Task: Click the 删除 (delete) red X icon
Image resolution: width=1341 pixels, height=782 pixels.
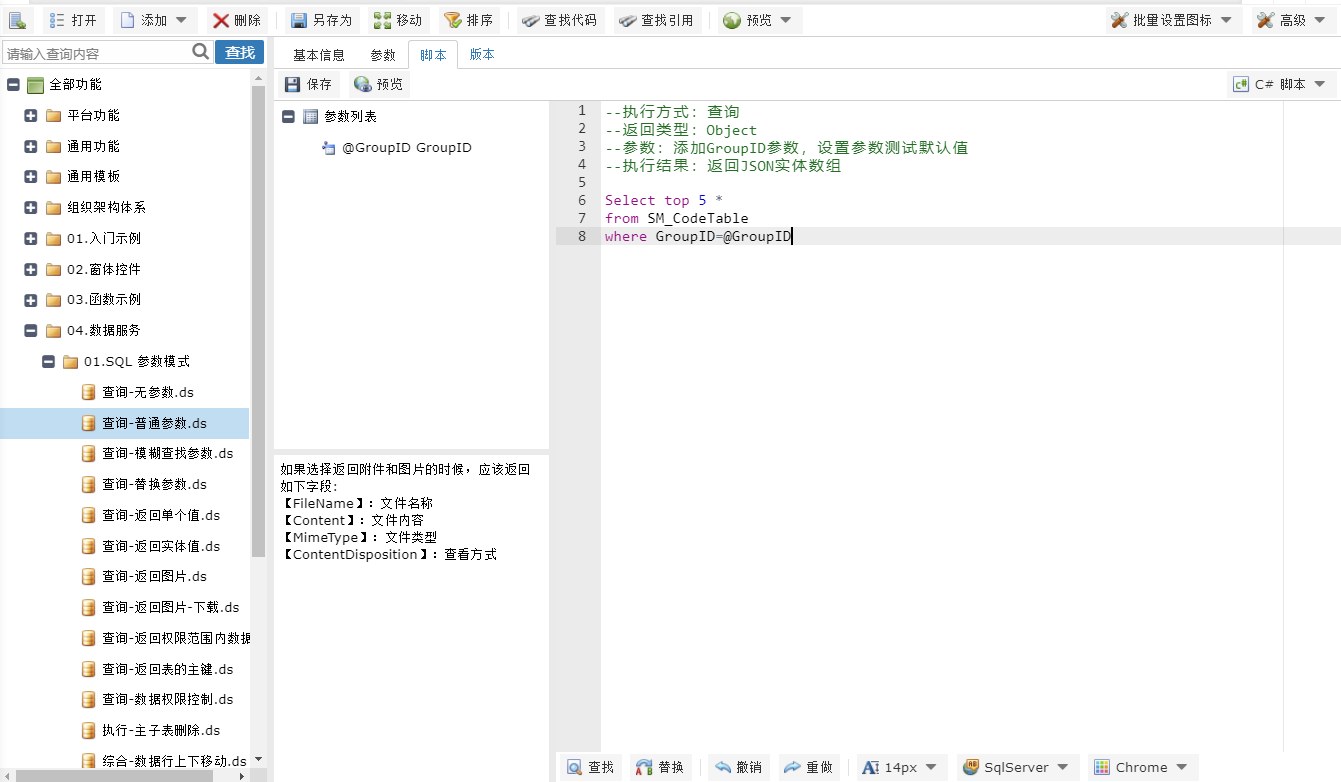Action: click(x=221, y=20)
